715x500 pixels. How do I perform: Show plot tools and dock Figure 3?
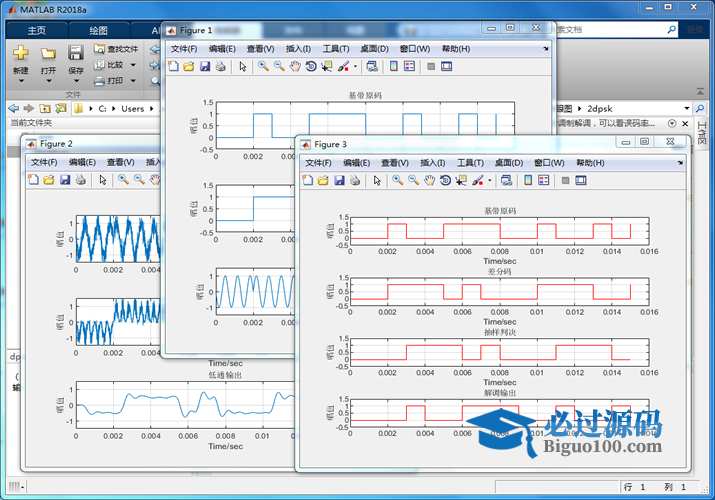[581, 180]
